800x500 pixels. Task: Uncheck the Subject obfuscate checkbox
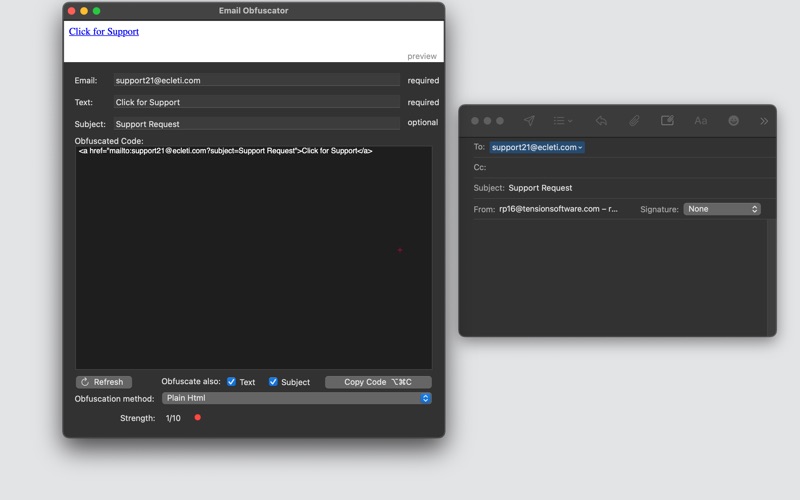pos(273,382)
